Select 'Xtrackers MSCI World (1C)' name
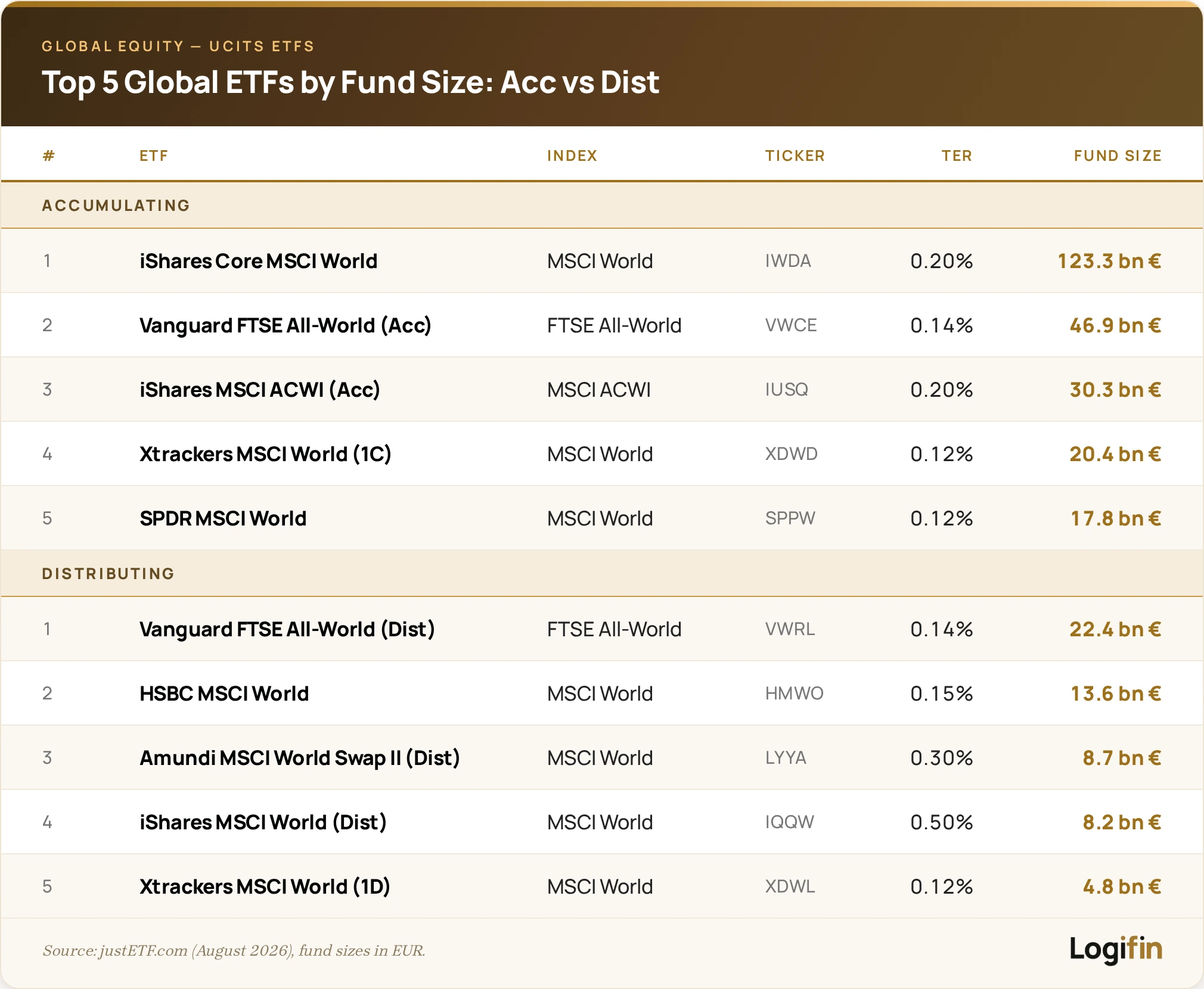Image resolution: width=1204 pixels, height=989 pixels. [265, 454]
